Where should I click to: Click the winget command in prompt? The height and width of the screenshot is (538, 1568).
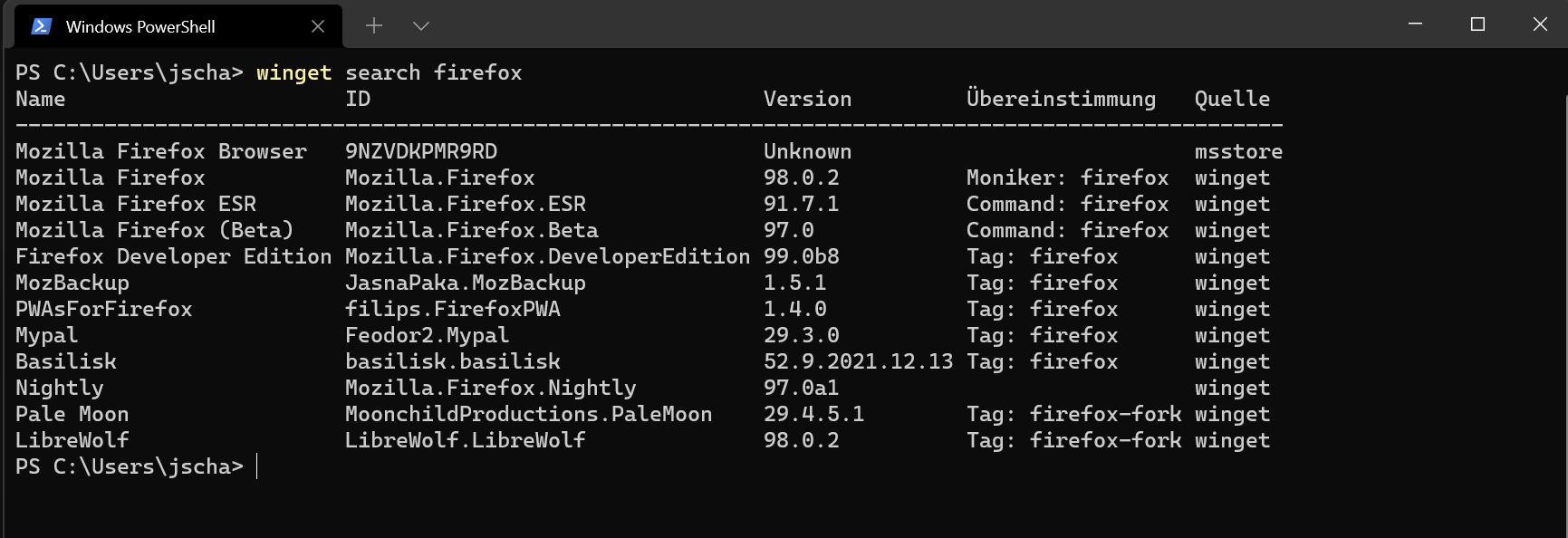click(x=294, y=72)
